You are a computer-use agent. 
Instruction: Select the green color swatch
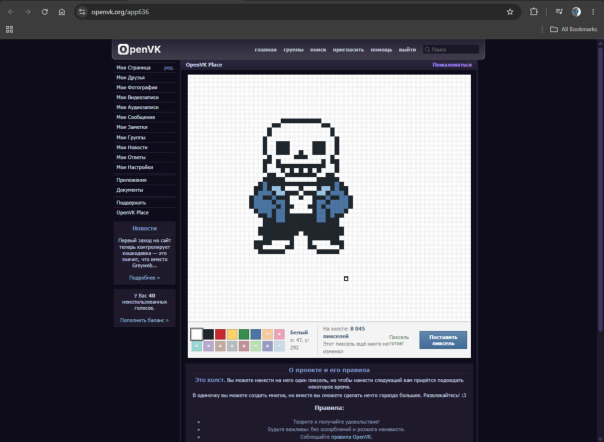[x=244, y=334]
